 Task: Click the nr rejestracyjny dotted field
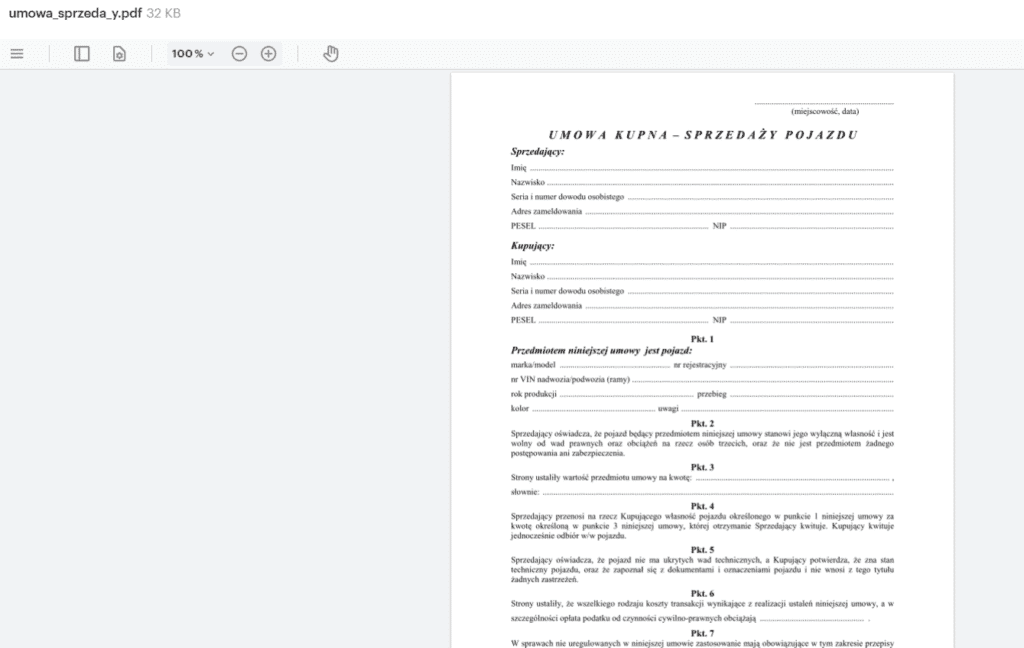pyautogui.click(x=811, y=366)
